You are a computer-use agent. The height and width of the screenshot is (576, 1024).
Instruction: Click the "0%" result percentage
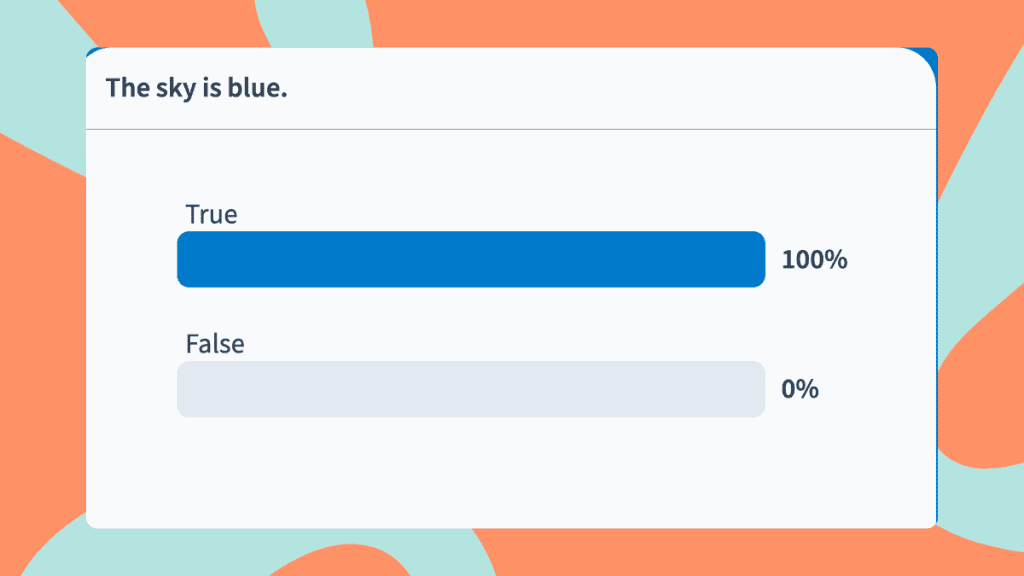(800, 390)
